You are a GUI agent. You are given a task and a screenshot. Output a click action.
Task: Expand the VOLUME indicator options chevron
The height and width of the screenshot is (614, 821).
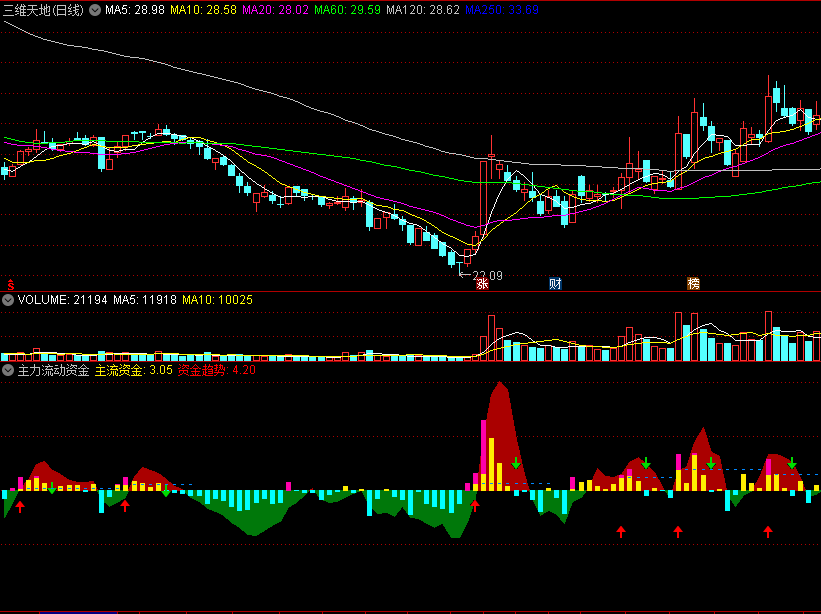tap(8, 300)
